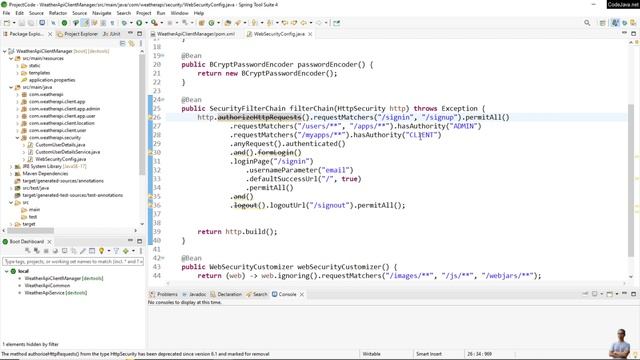
Task: Open the Back history dropdown arrow
Action: point(311,23)
